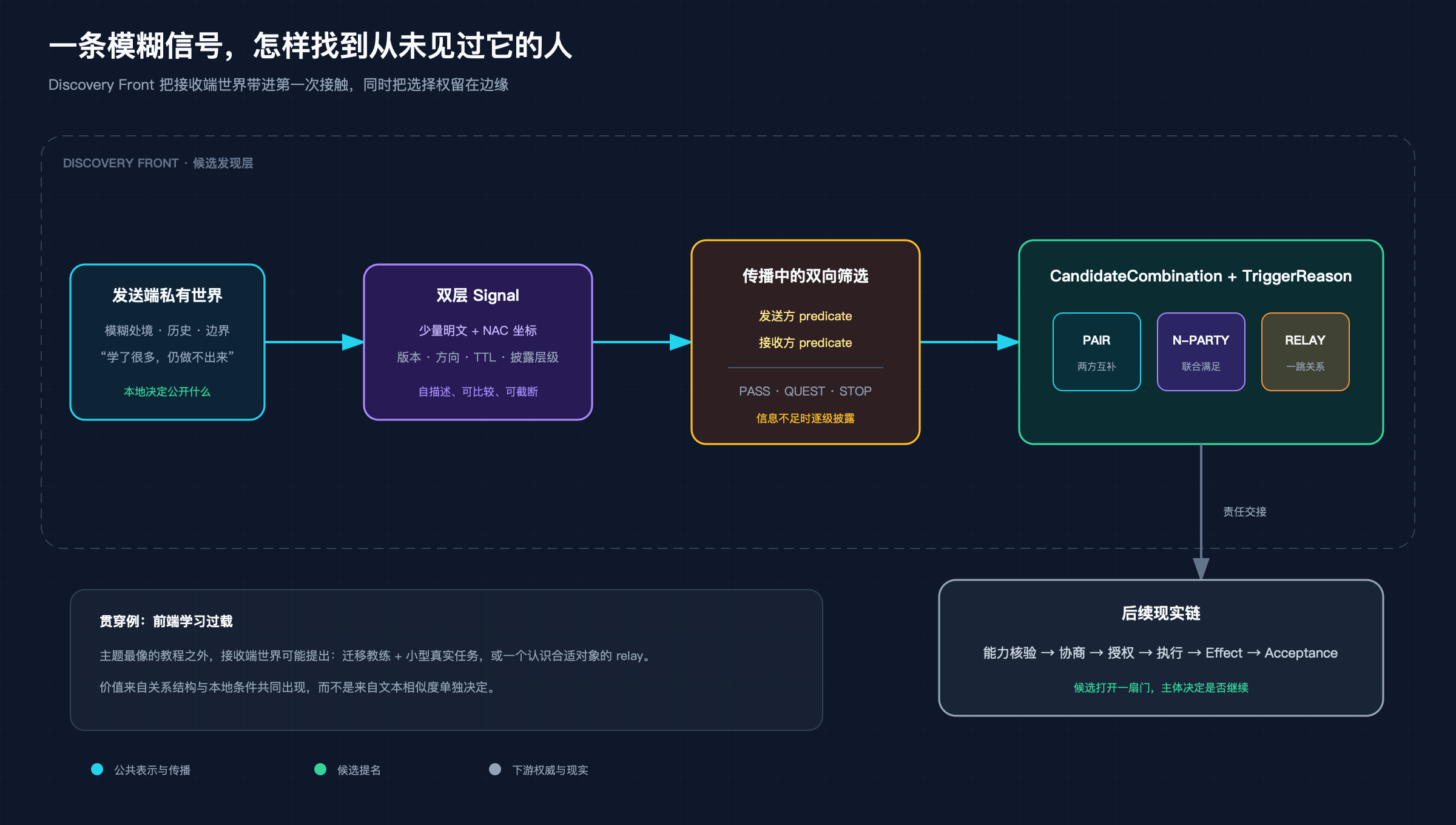Click the 发送端私有世界 box title
Image resolution: width=1456 pixels, height=825 pixels.
click(x=167, y=295)
